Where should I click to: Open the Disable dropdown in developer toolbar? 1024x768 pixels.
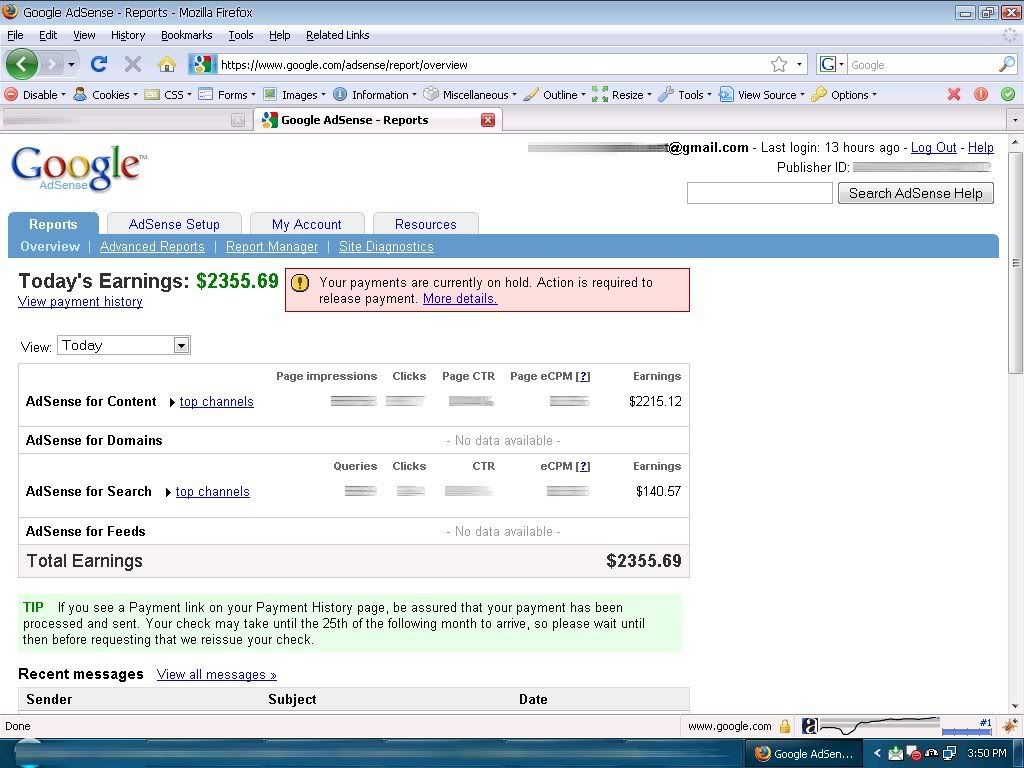pyautogui.click(x=35, y=95)
